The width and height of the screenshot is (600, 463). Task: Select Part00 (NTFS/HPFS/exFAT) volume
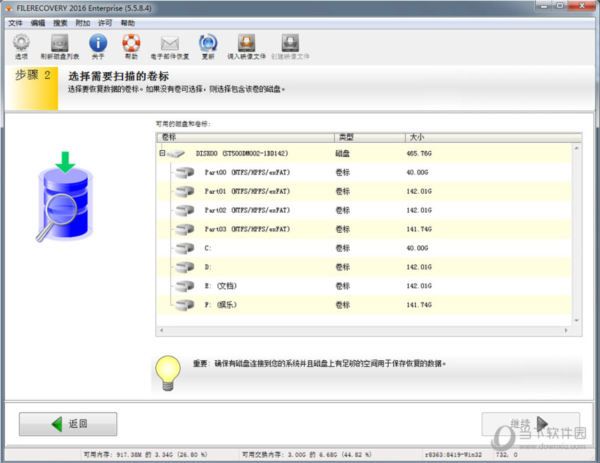(x=247, y=173)
